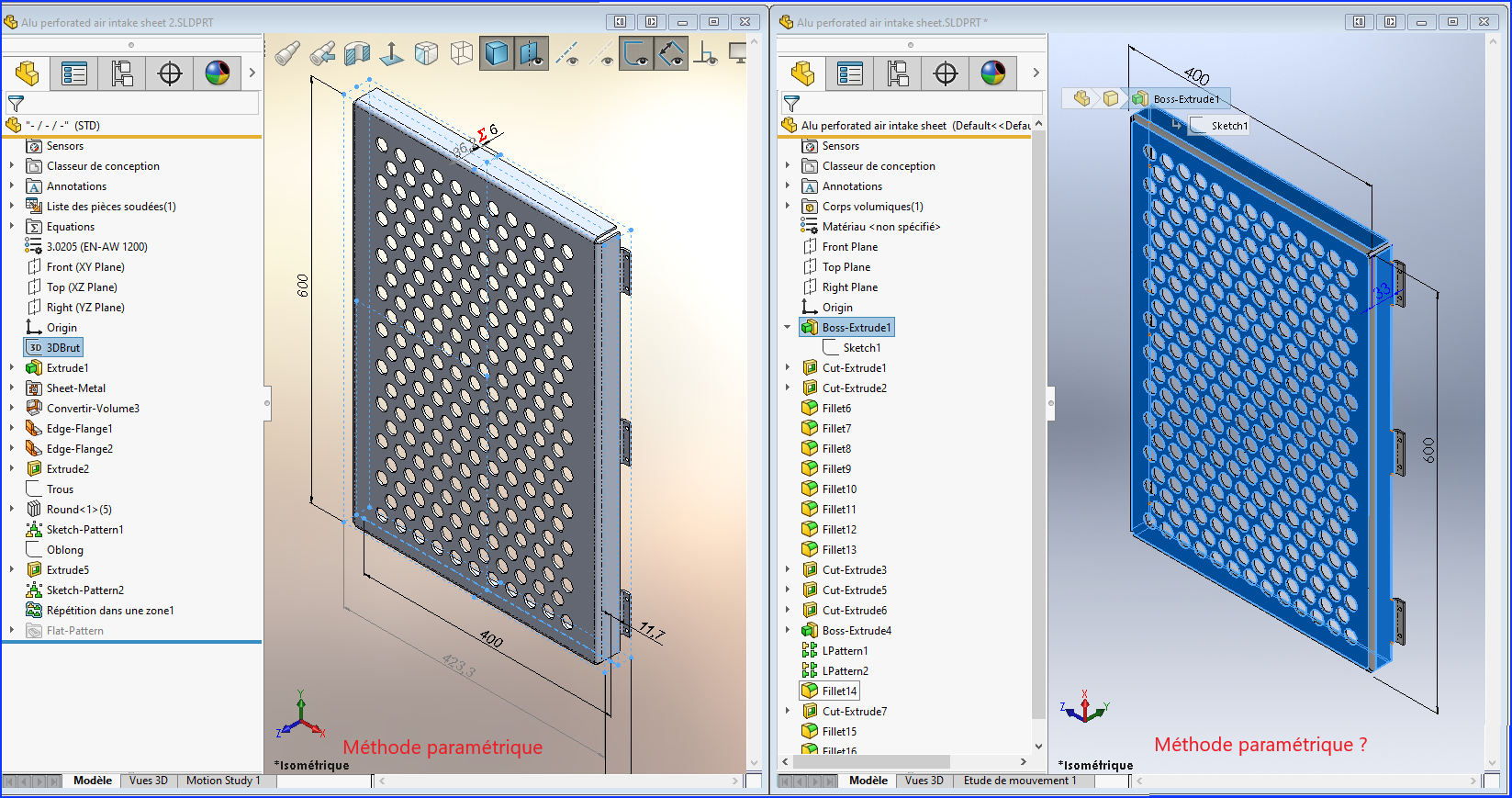
Task: Click the display monitor icon in toolbar
Action: (x=737, y=53)
